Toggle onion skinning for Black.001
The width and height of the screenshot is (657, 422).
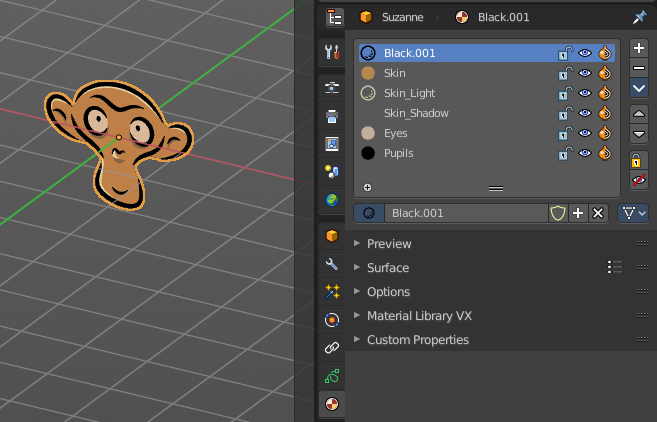[605, 53]
